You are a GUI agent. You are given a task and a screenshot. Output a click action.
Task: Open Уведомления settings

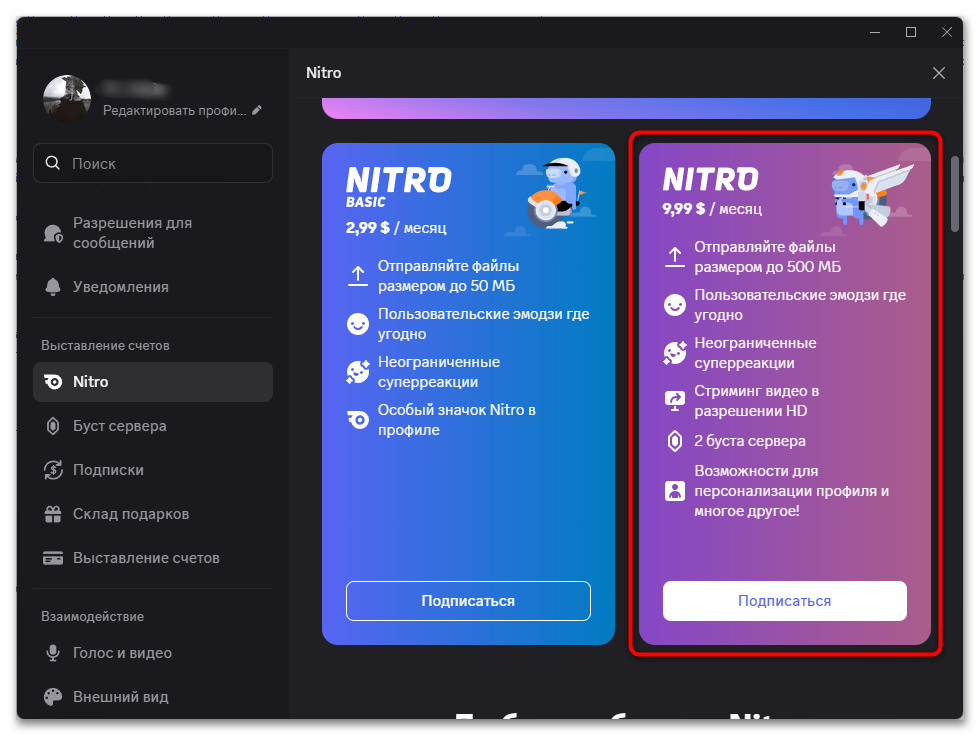152,287
